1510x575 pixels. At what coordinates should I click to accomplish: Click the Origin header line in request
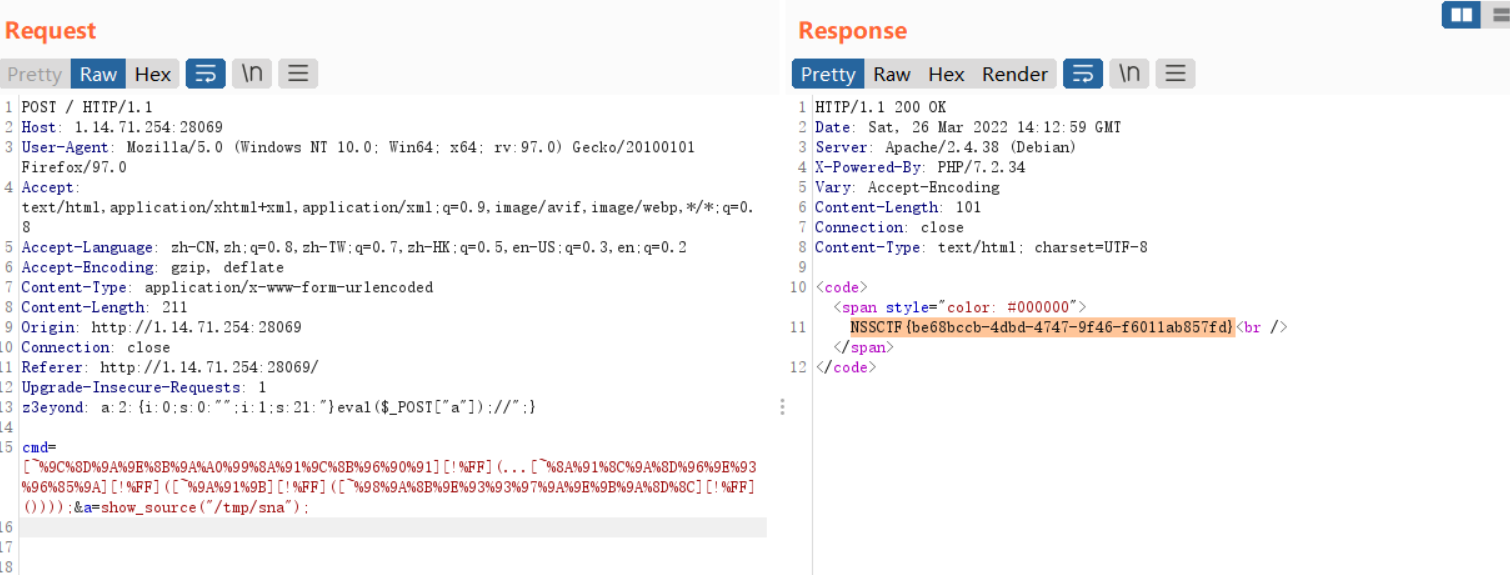[x=161, y=327]
